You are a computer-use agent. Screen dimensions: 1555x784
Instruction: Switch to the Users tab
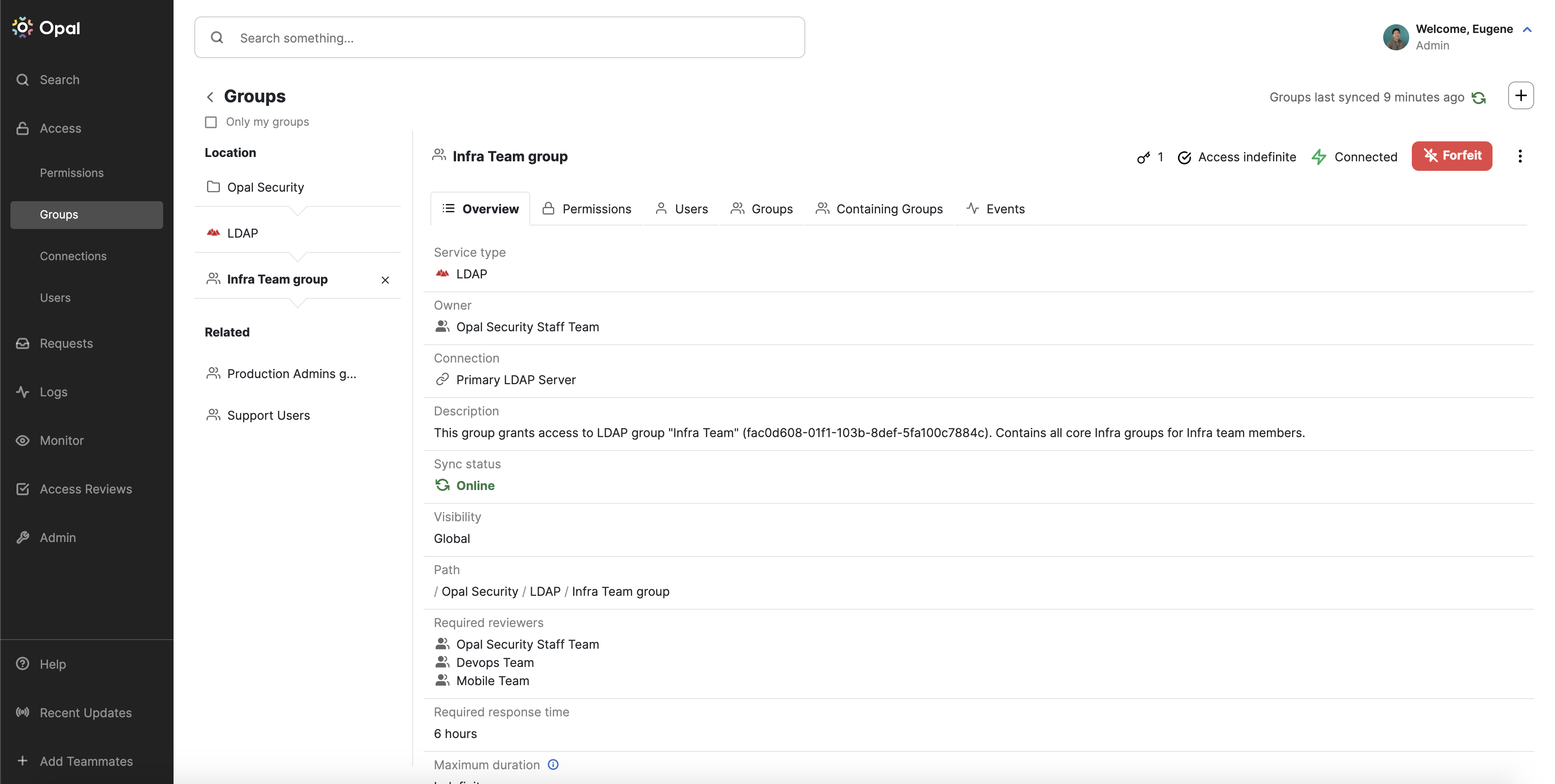682,209
